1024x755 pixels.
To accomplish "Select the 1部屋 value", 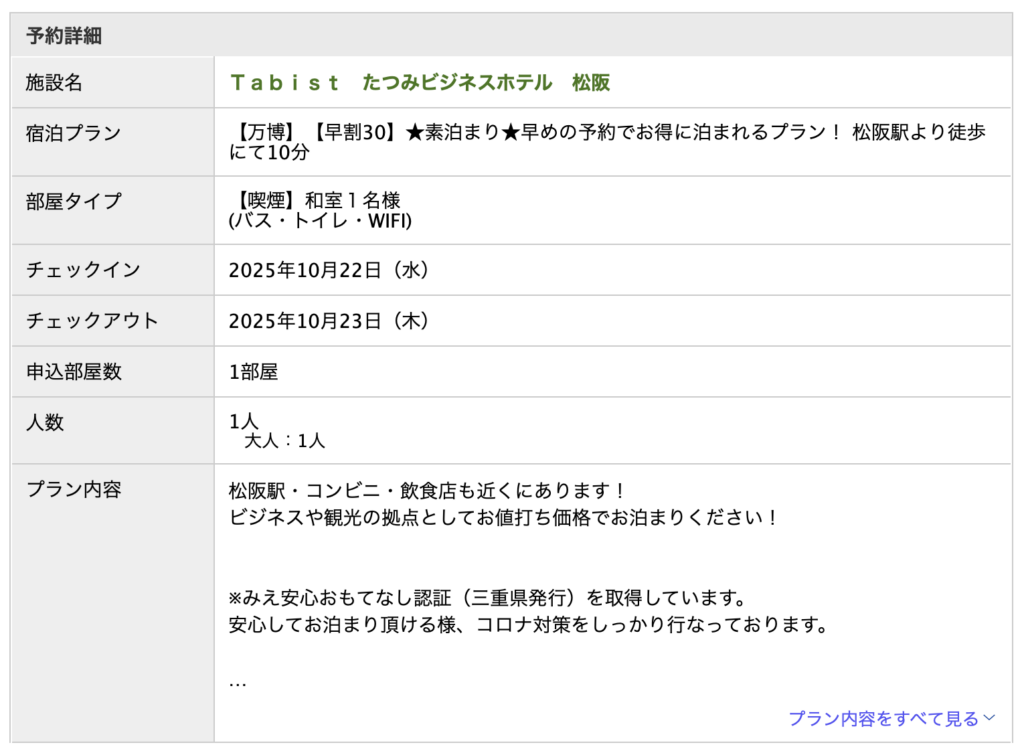I will click(x=253, y=372).
